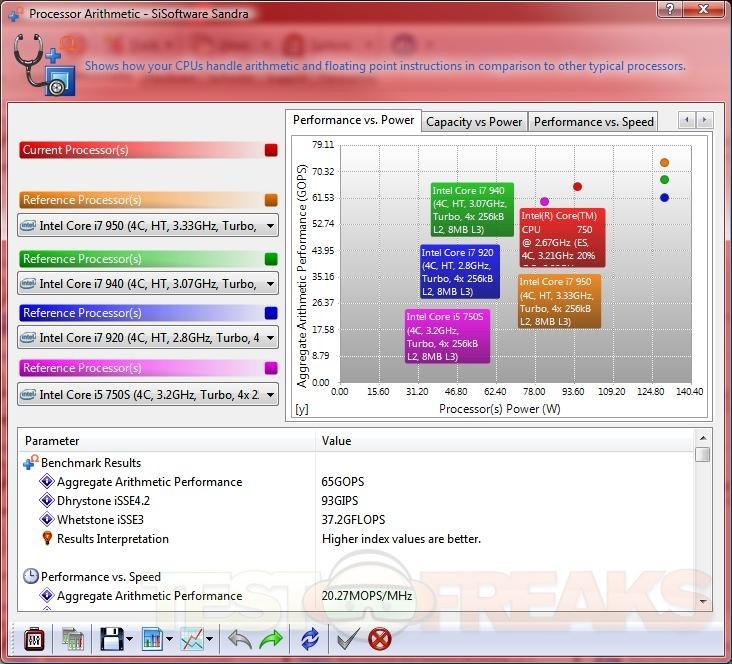Click the blue refresh arrows icon
This screenshot has width=732, height=664.
(x=310, y=637)
